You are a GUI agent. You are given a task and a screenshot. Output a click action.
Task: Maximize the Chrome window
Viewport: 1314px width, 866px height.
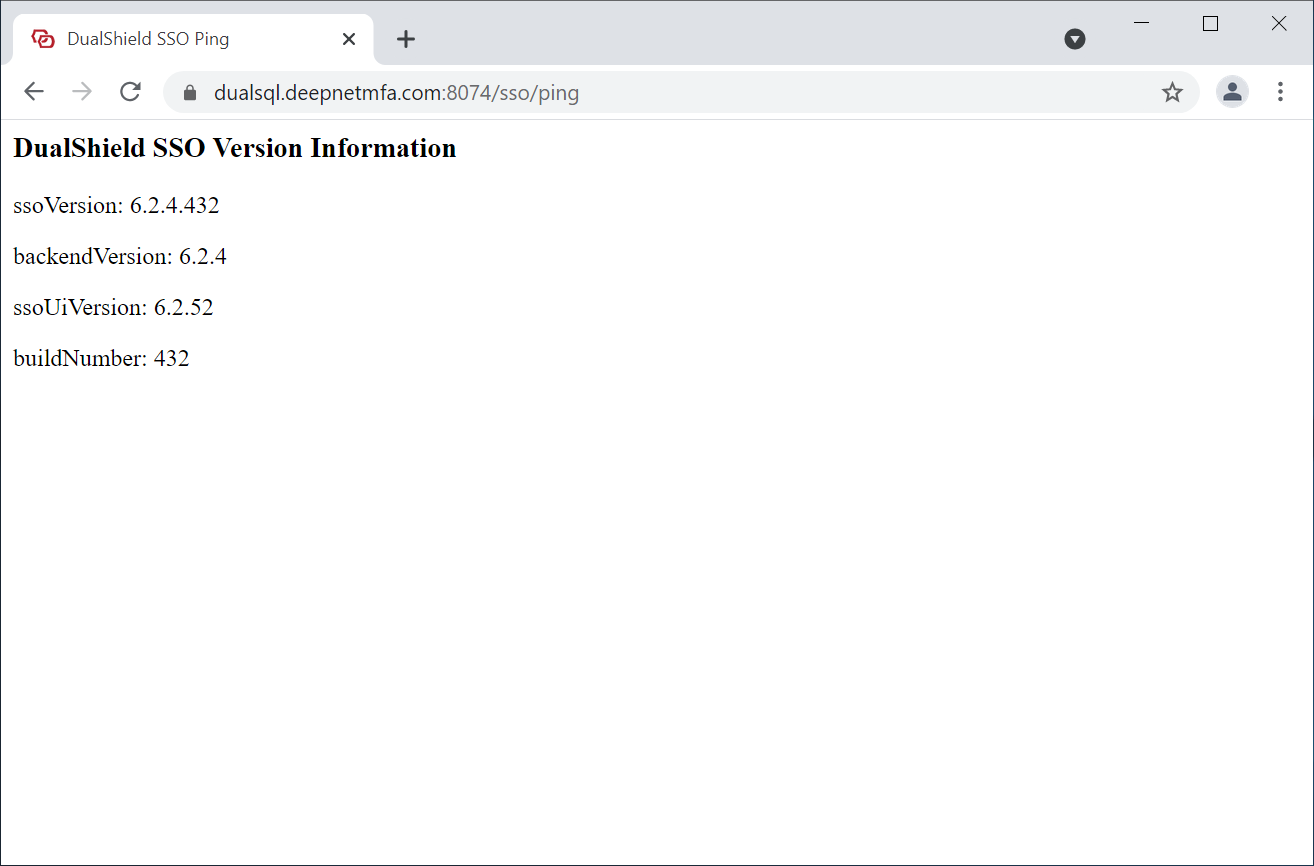click(x=1210, y=24)
